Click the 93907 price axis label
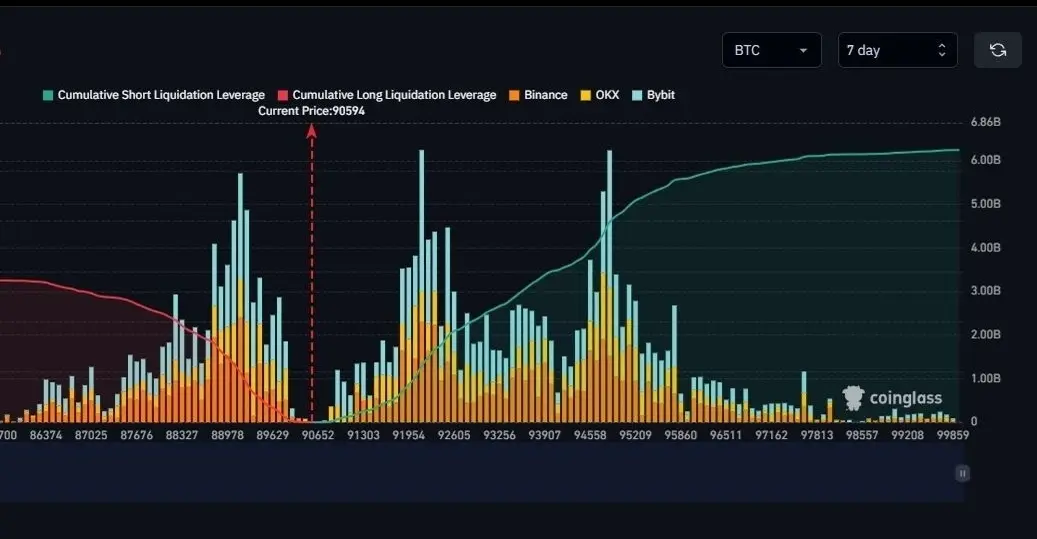1037x539 pixels. pos(545,435)
